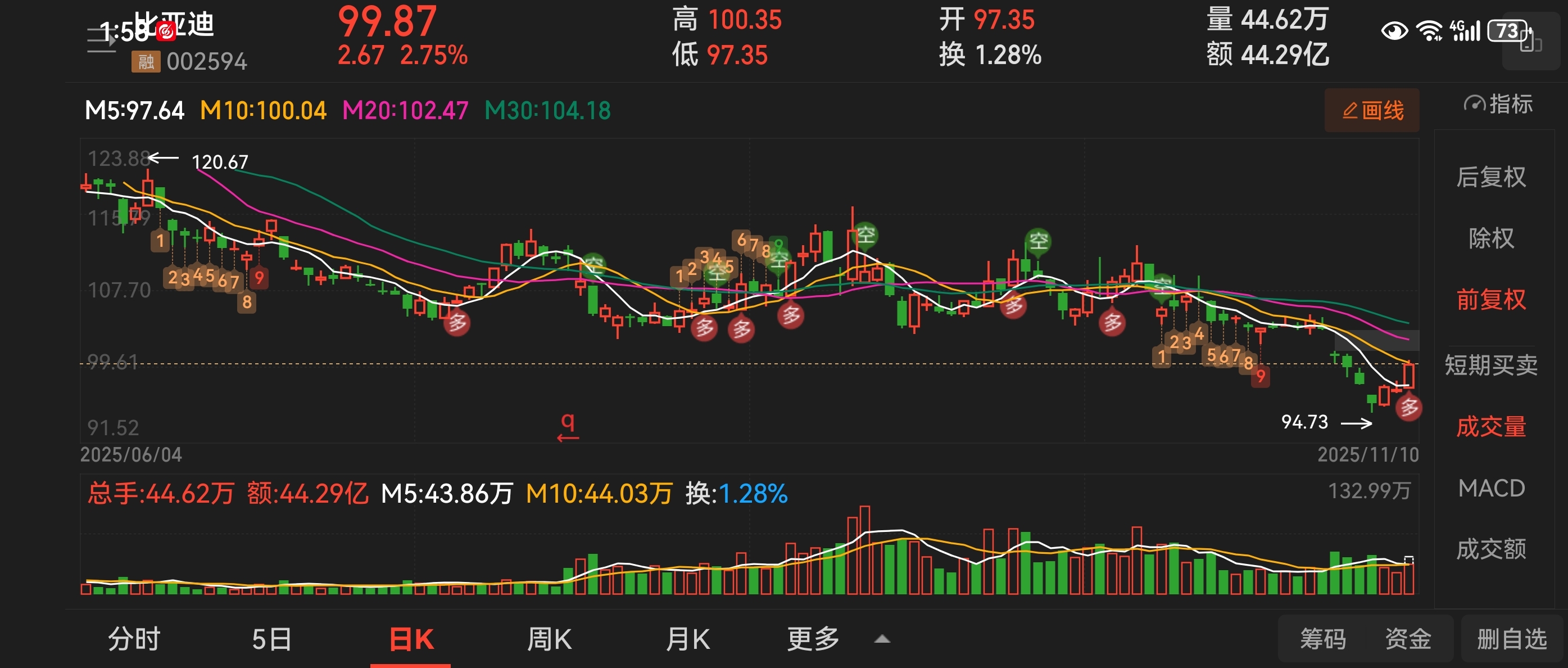Screen dimensions: 1568x668
Task: Click the red 9 arrow marker below chart
Action: [567, 427]
